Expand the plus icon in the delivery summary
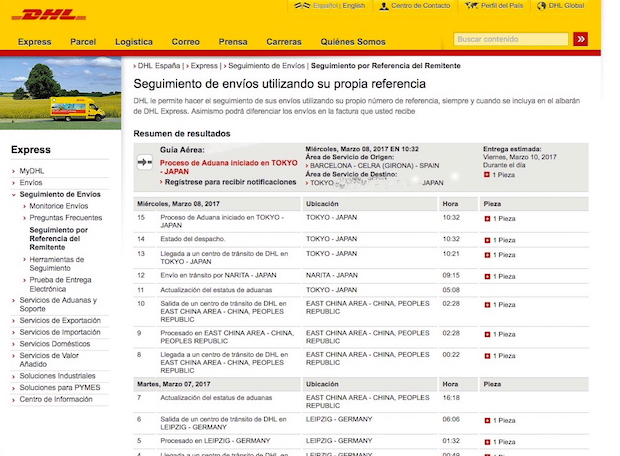 pyautogui.click(x=486, y=174)
